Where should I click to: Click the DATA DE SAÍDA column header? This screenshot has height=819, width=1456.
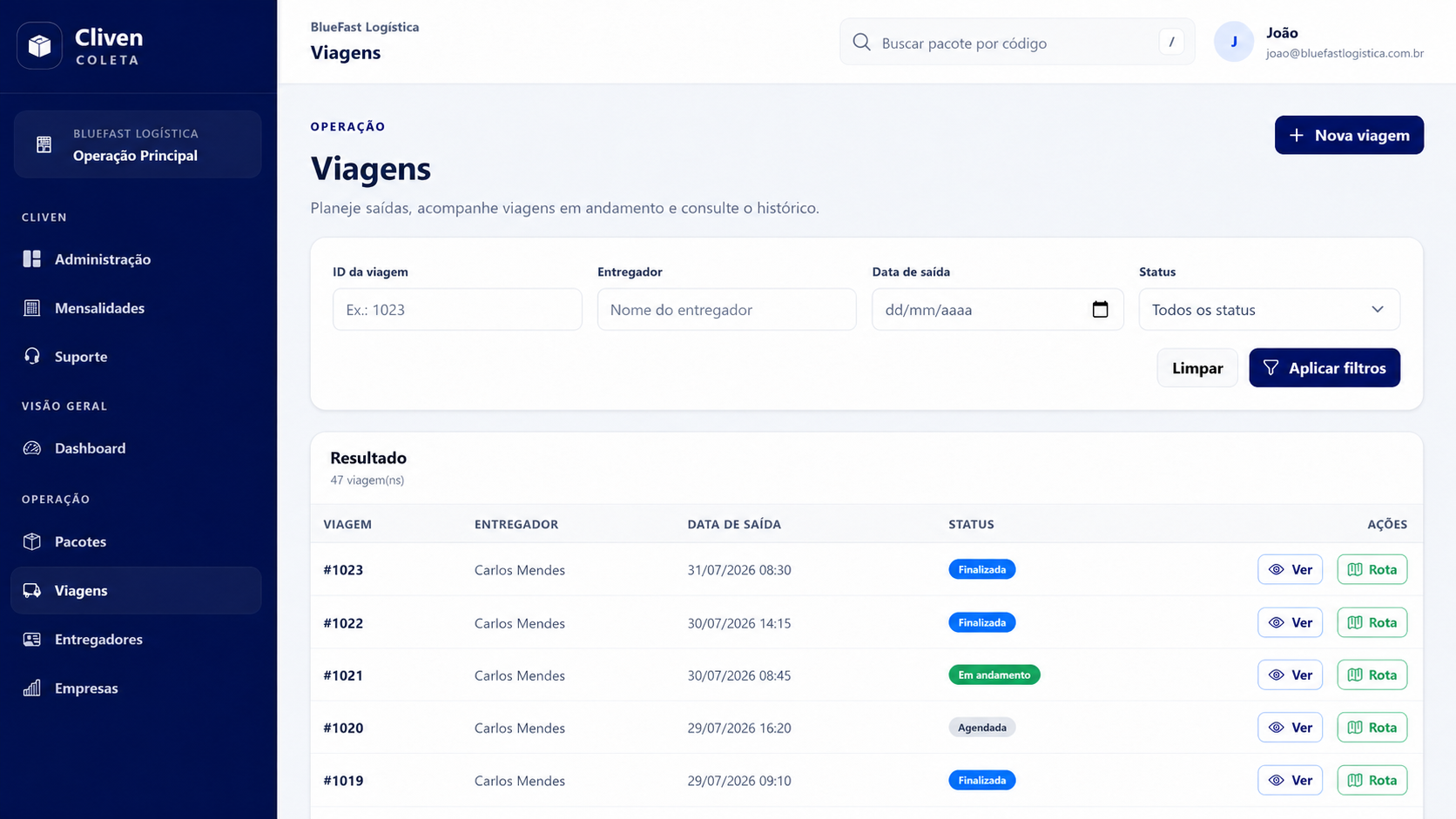[734, 524]
